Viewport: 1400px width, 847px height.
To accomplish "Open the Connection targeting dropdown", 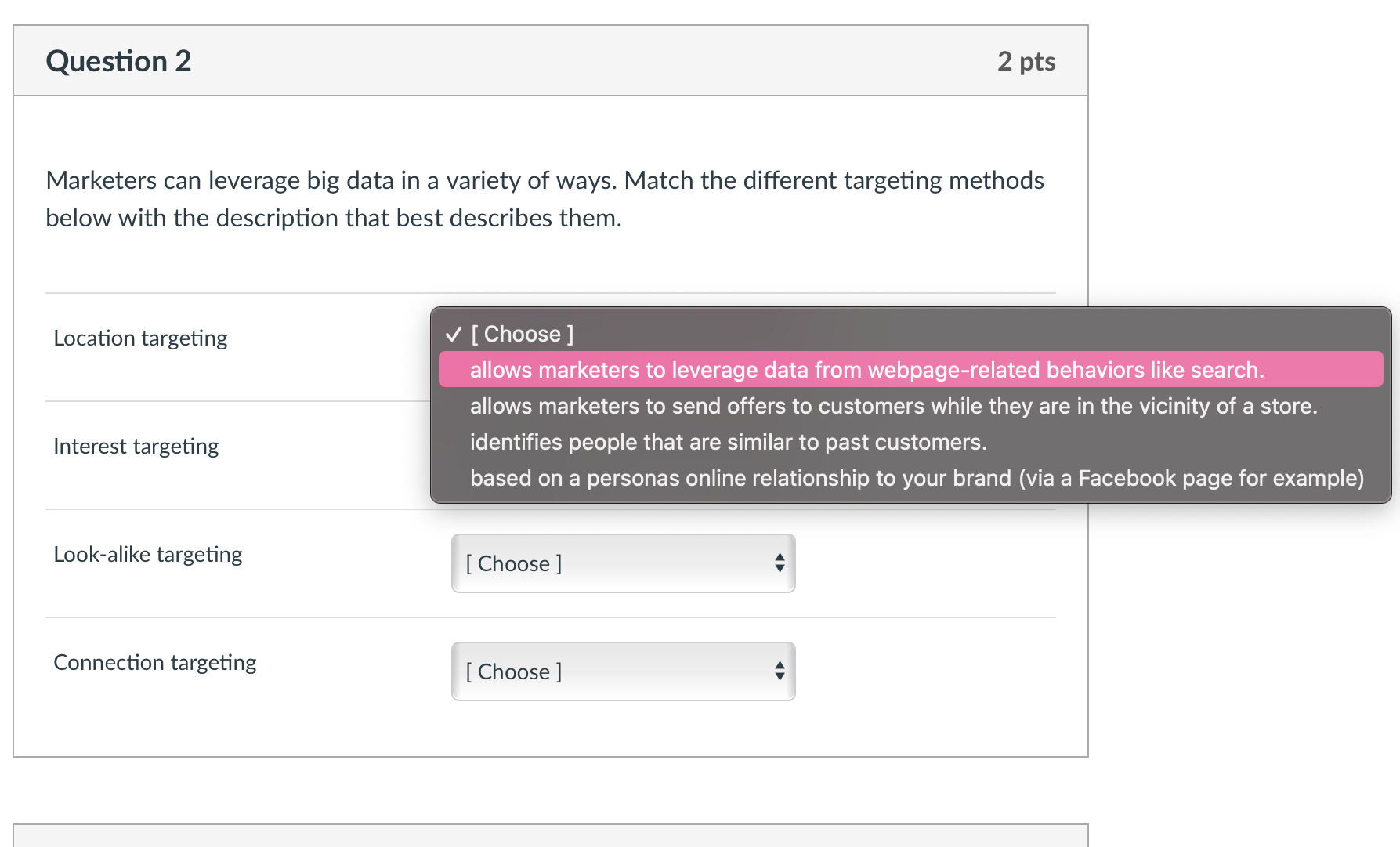I will (623, 671).
